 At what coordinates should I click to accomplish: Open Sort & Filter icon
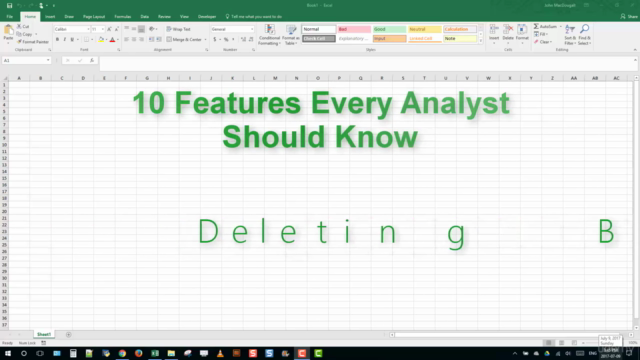click(570, 29)
